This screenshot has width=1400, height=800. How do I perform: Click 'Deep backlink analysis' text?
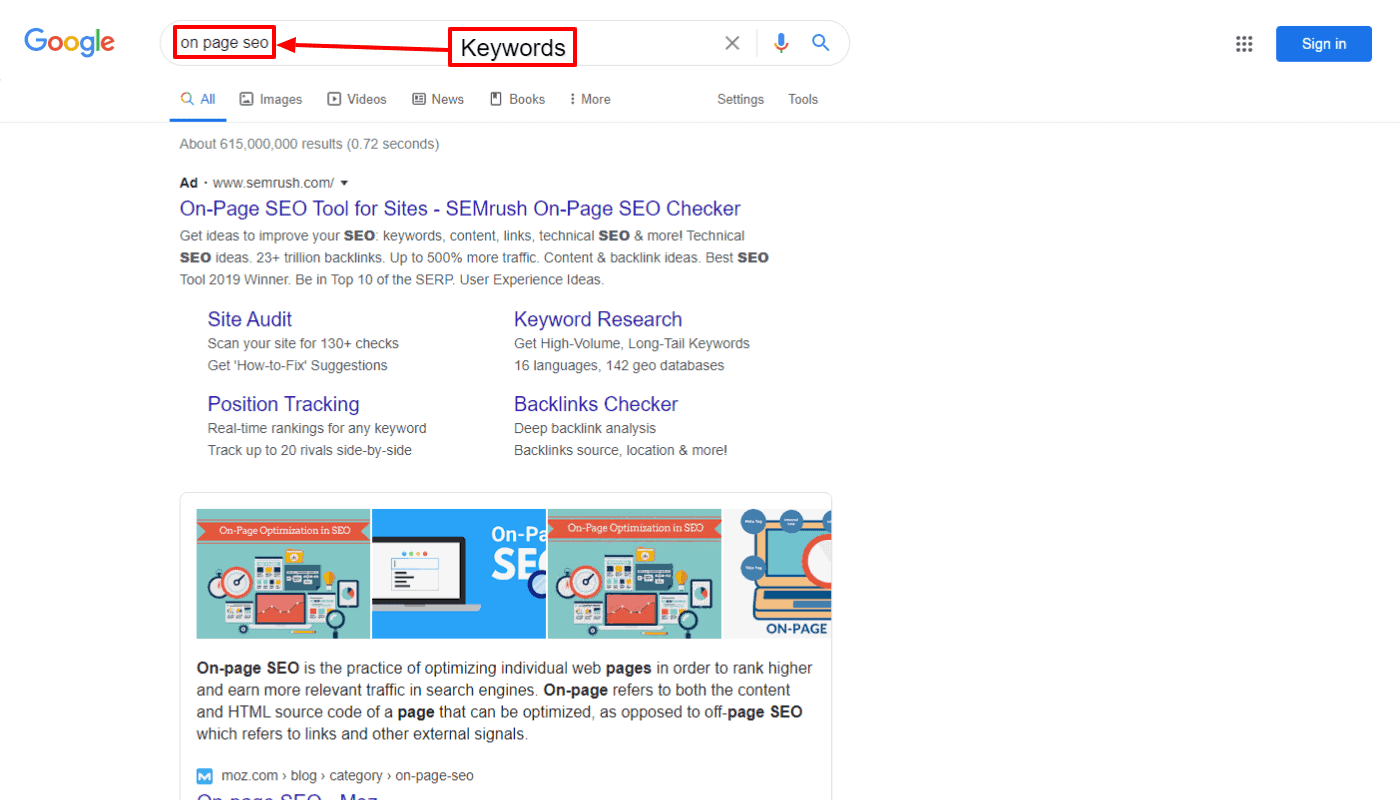point(585,428)
